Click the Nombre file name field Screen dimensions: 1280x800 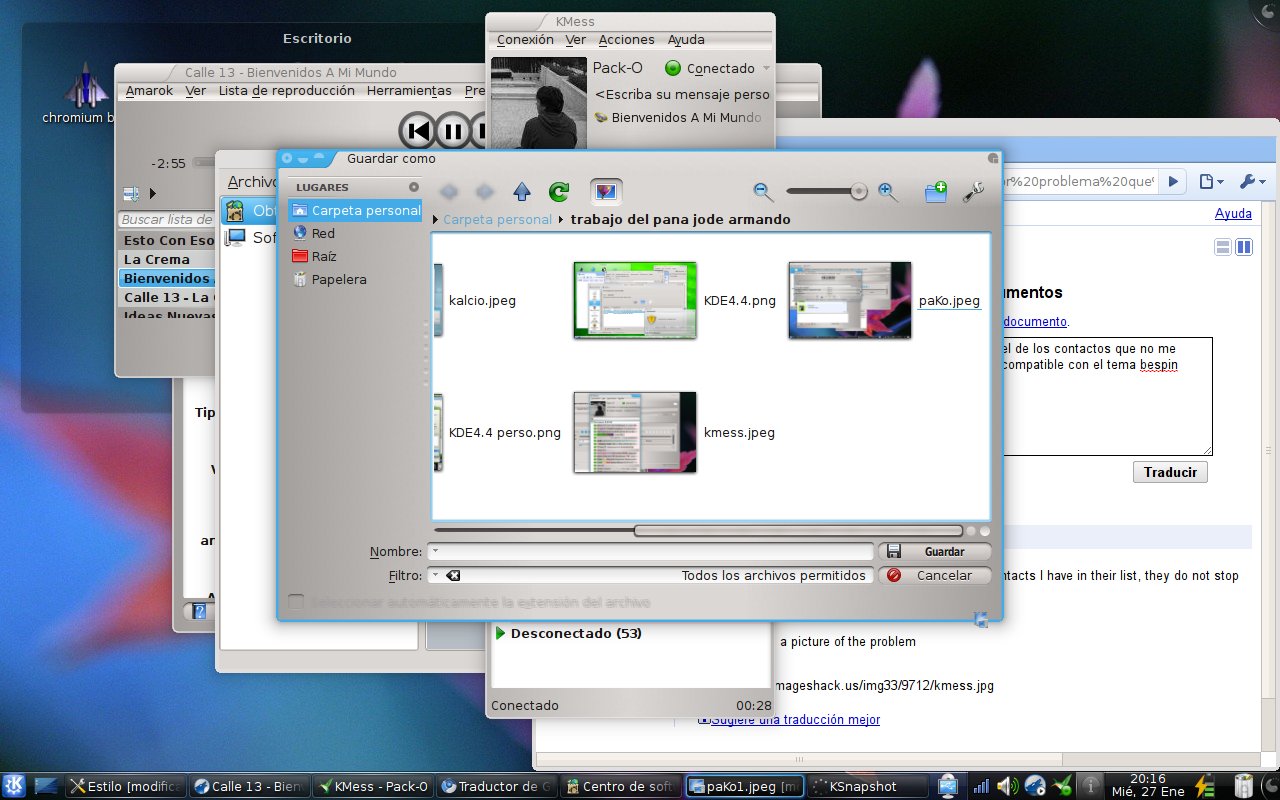click(x=650, y=551)
